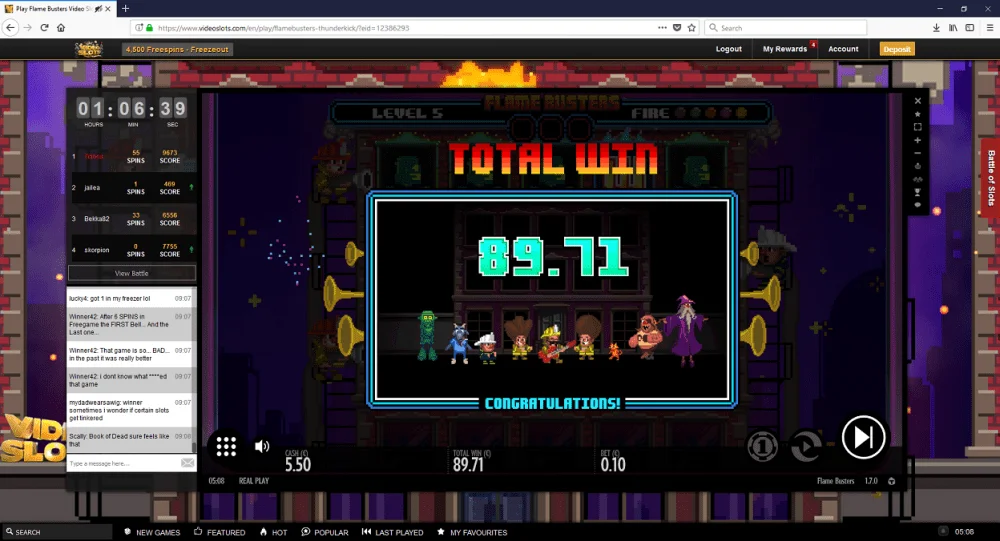Click the 89.71 total win amount
The image size is (1000, 541).
[x=554, y=258]
